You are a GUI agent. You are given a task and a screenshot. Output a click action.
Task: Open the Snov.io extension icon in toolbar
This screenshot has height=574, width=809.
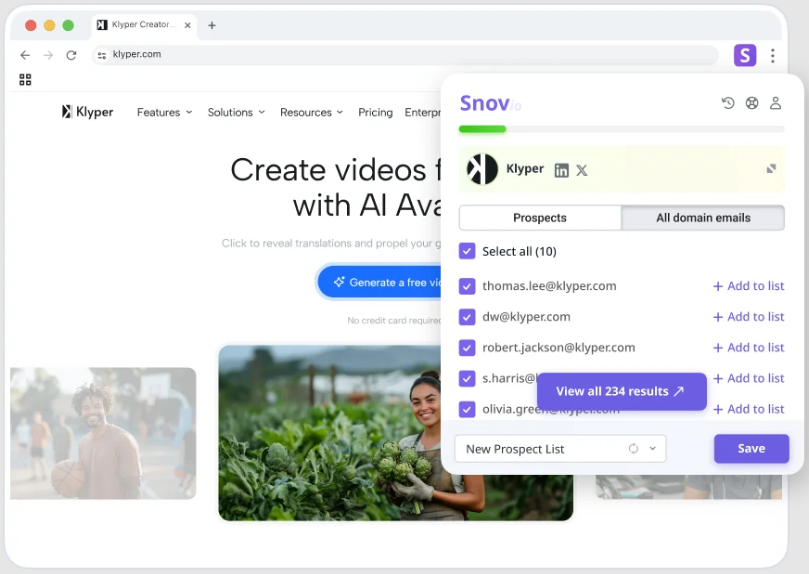[x=745, y=55]
